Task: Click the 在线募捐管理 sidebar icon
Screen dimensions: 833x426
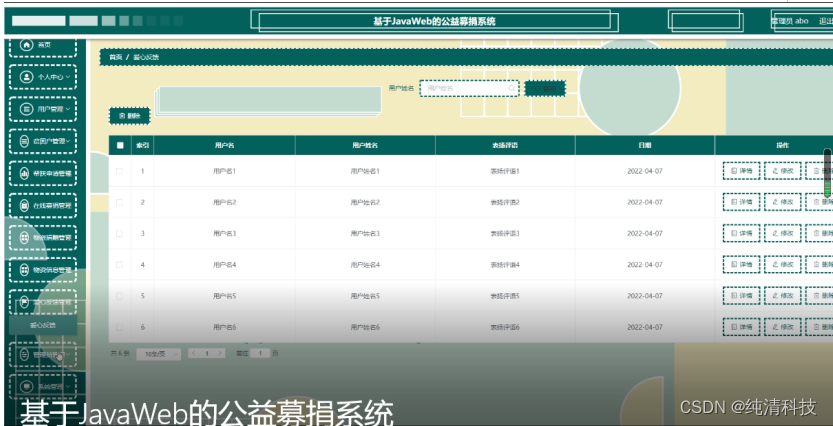Action: click(x=24, y=206)
